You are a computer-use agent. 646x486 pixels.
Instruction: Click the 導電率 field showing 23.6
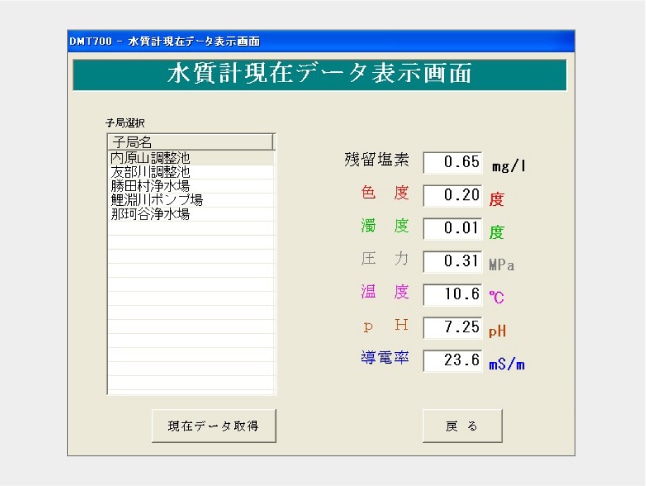pyautogui.click(x=453, y=360)
